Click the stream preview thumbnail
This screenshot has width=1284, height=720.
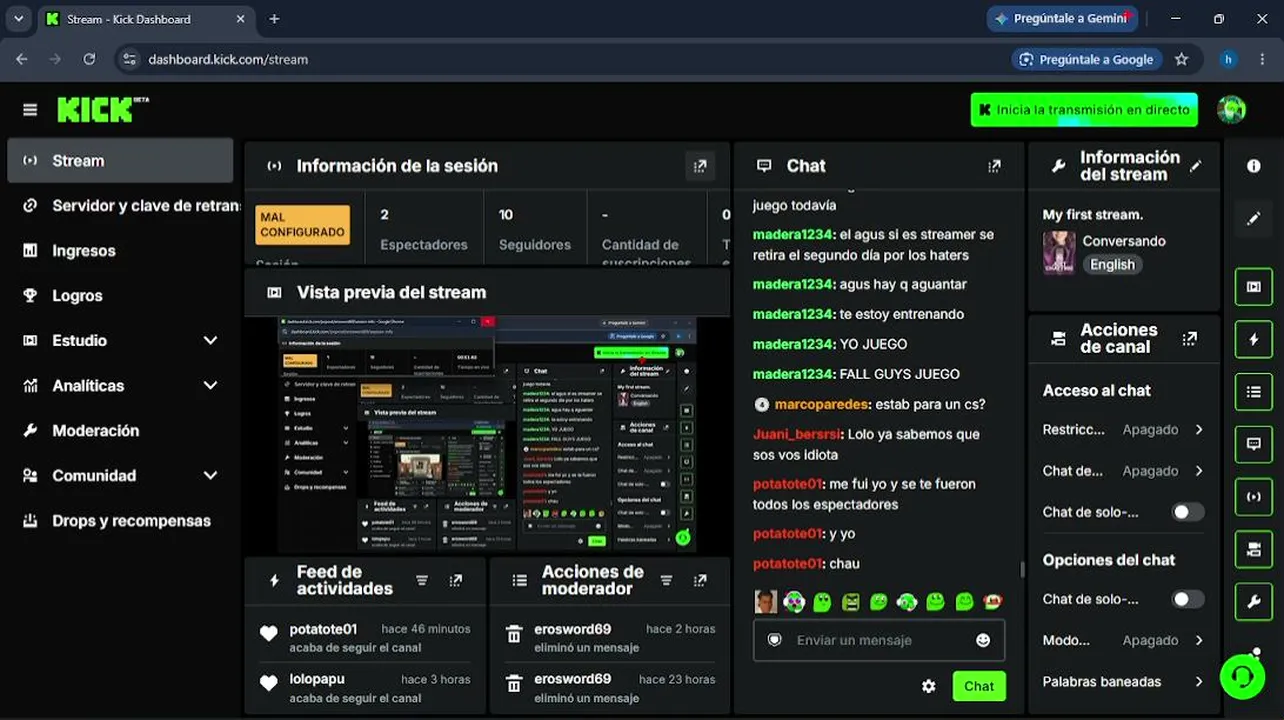[x=487, y=434]
